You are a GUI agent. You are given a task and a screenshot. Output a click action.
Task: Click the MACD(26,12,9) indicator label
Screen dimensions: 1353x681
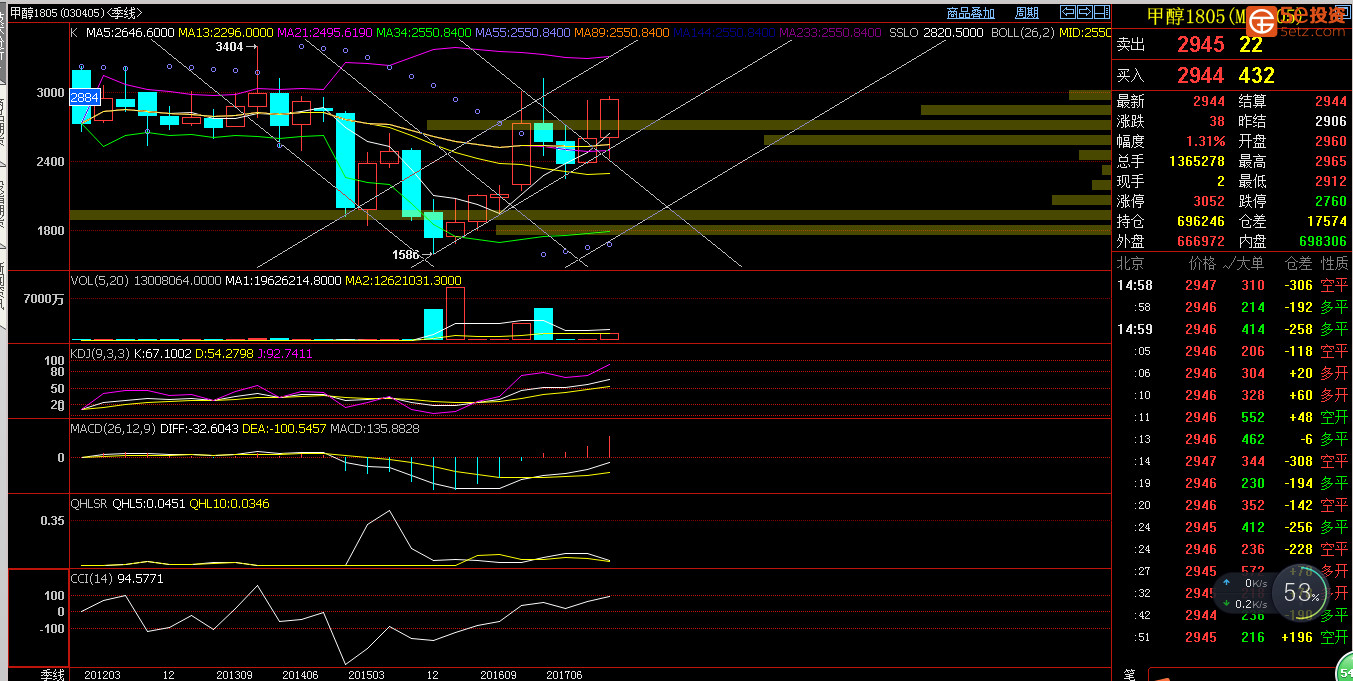(111, 428)
